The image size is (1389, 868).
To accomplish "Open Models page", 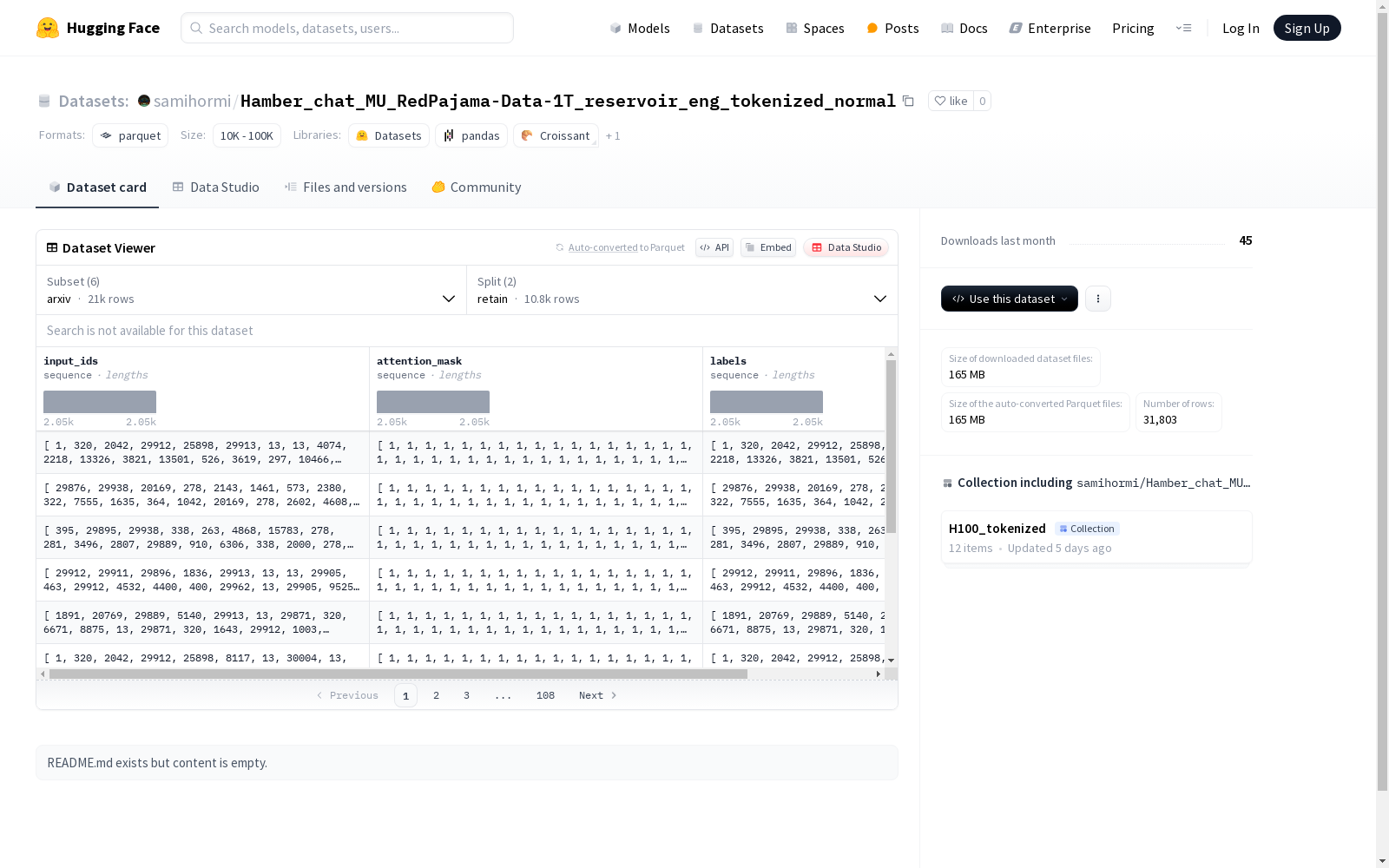I will 640,28.
